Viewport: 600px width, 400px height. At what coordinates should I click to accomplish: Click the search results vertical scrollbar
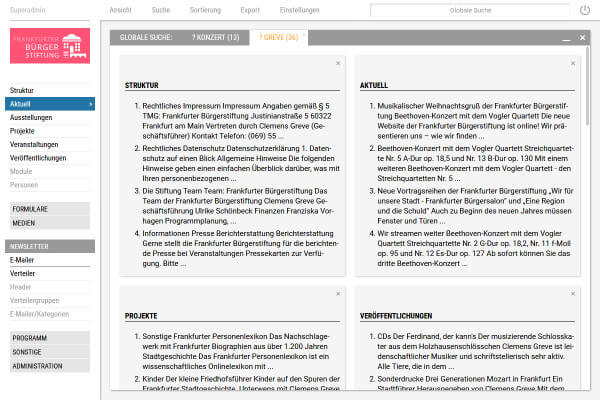pyautogui.click(x=587, y=85)
